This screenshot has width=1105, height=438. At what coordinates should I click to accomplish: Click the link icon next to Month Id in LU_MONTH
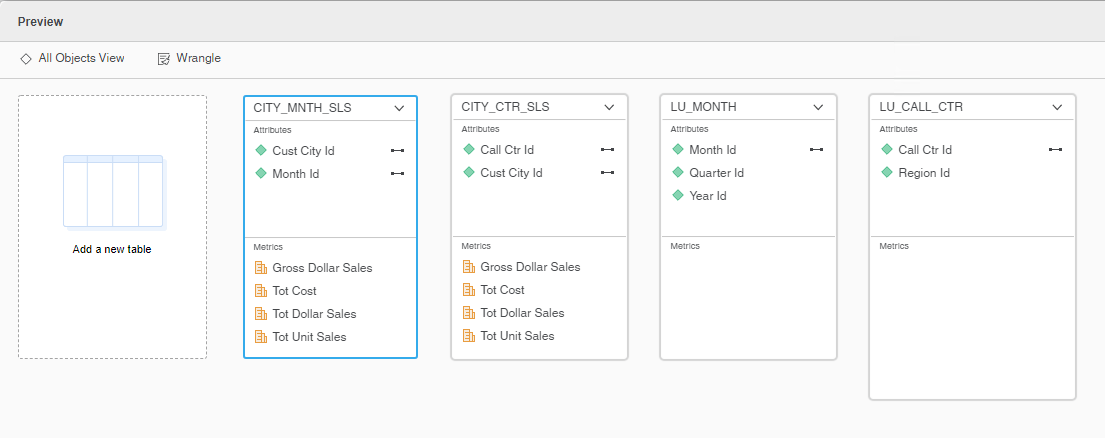pos(816,149)
